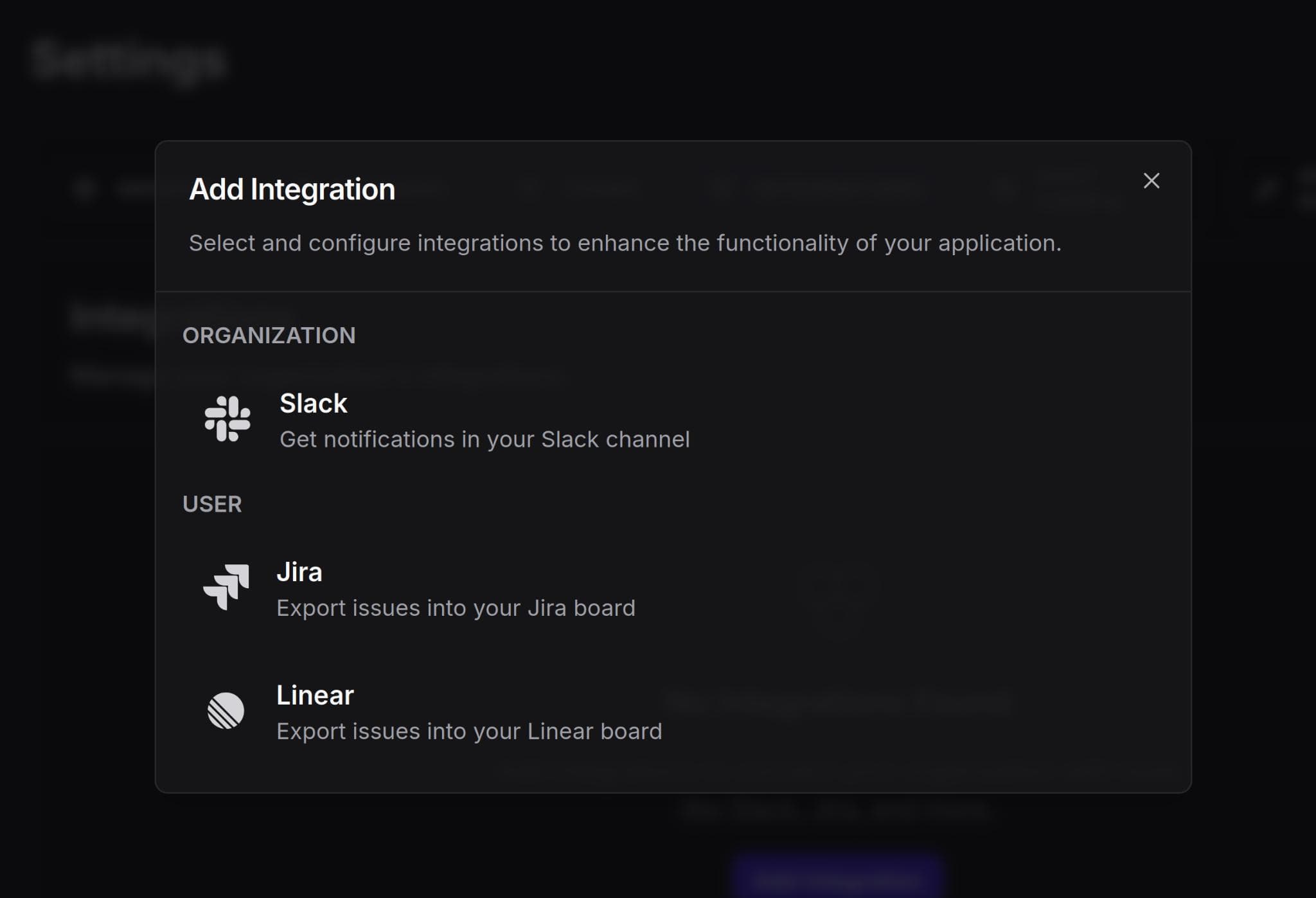The height and width of the screenshot is (898, 1316).
Task: Choose the Jira integration name
Action: [299, 572]
